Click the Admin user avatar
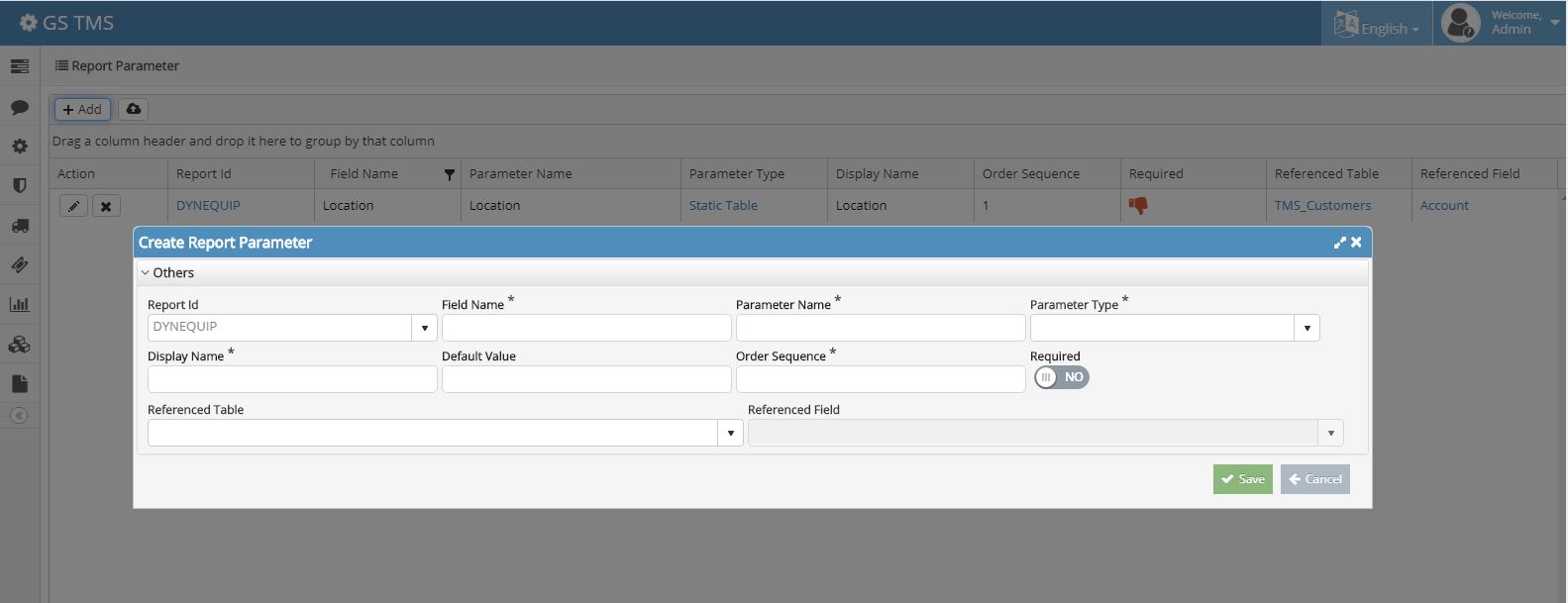This screenshot has height=603, width=1568. tap(1460, 23)
